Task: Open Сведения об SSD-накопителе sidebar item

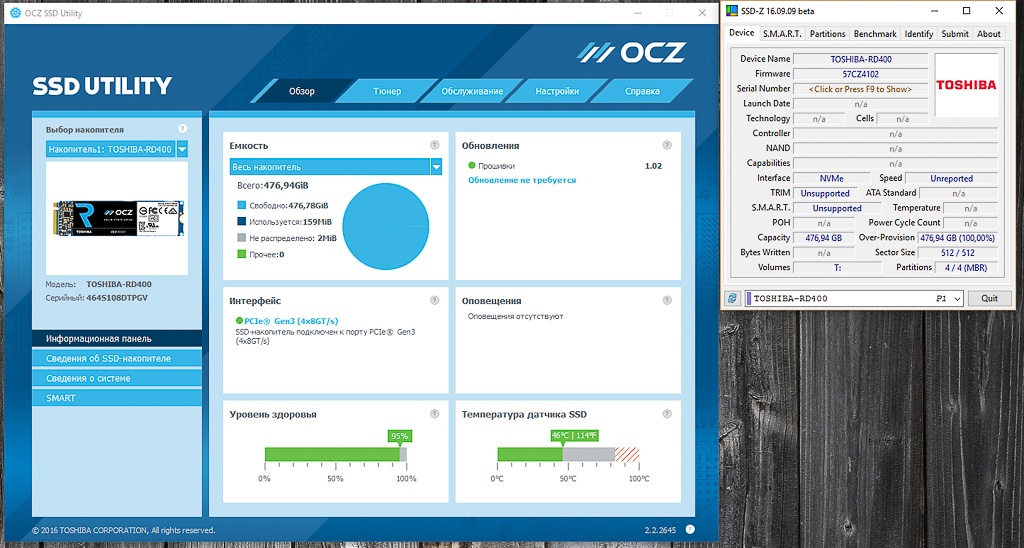Action: (x=117, y=359)
